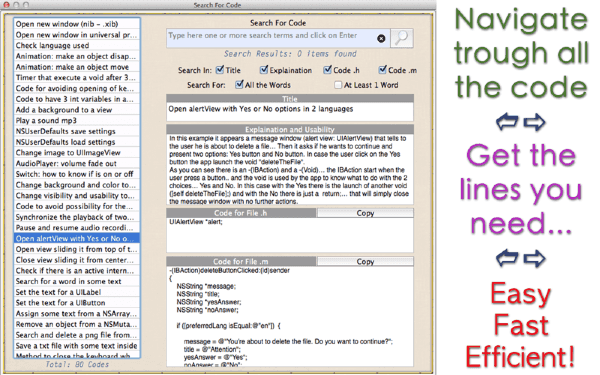
Task: Uncheck the All the Words option
Action: (x=239, y=85)
